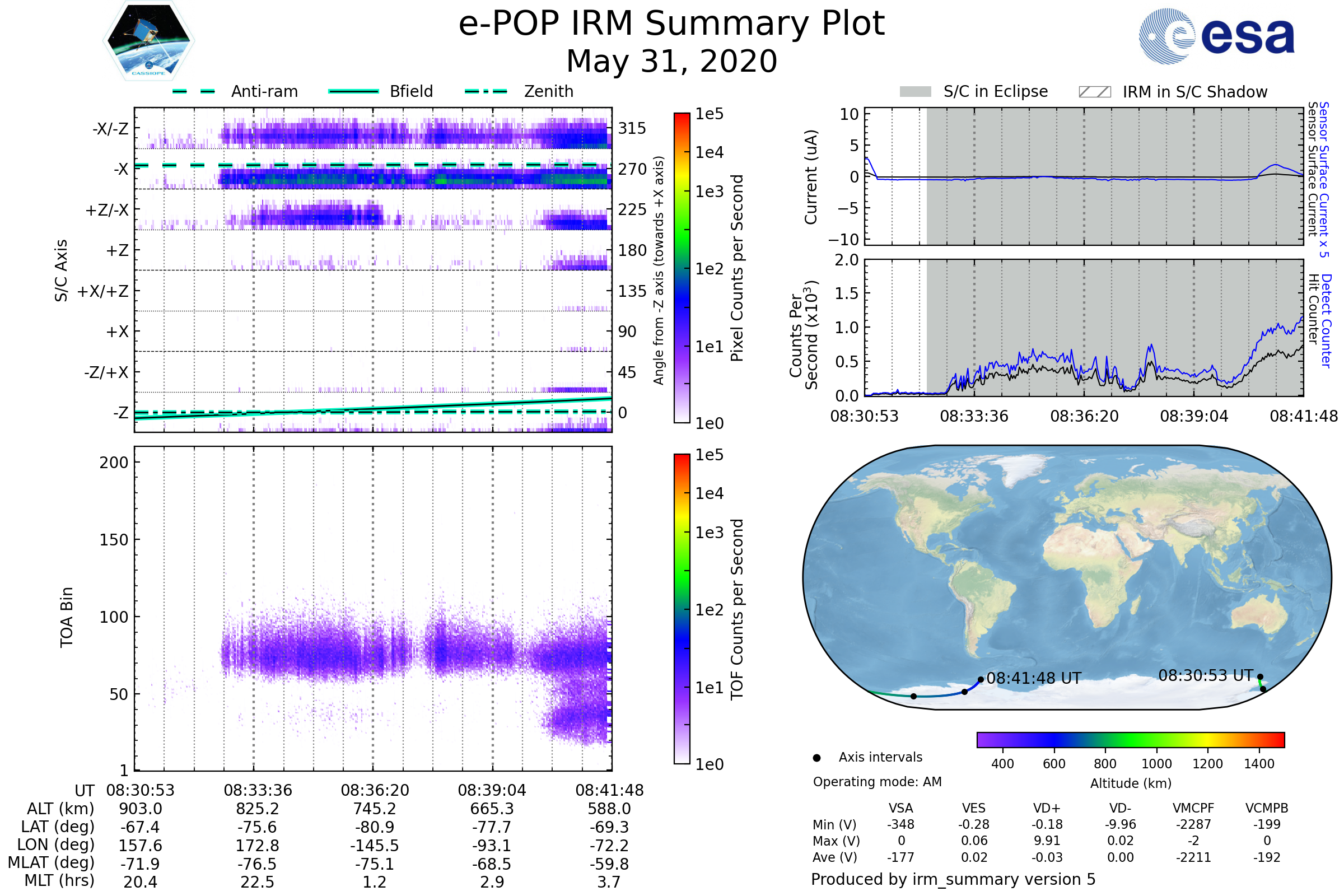Click the TOF Counts per Second colorbar
The image size is (1344, 896).
tap(682, 609)
